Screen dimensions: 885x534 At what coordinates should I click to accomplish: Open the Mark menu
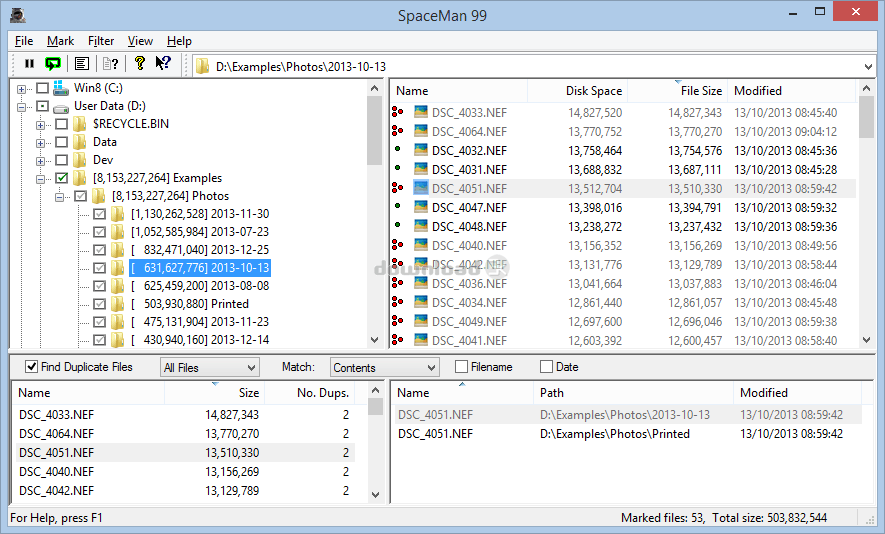pos(60,41)
